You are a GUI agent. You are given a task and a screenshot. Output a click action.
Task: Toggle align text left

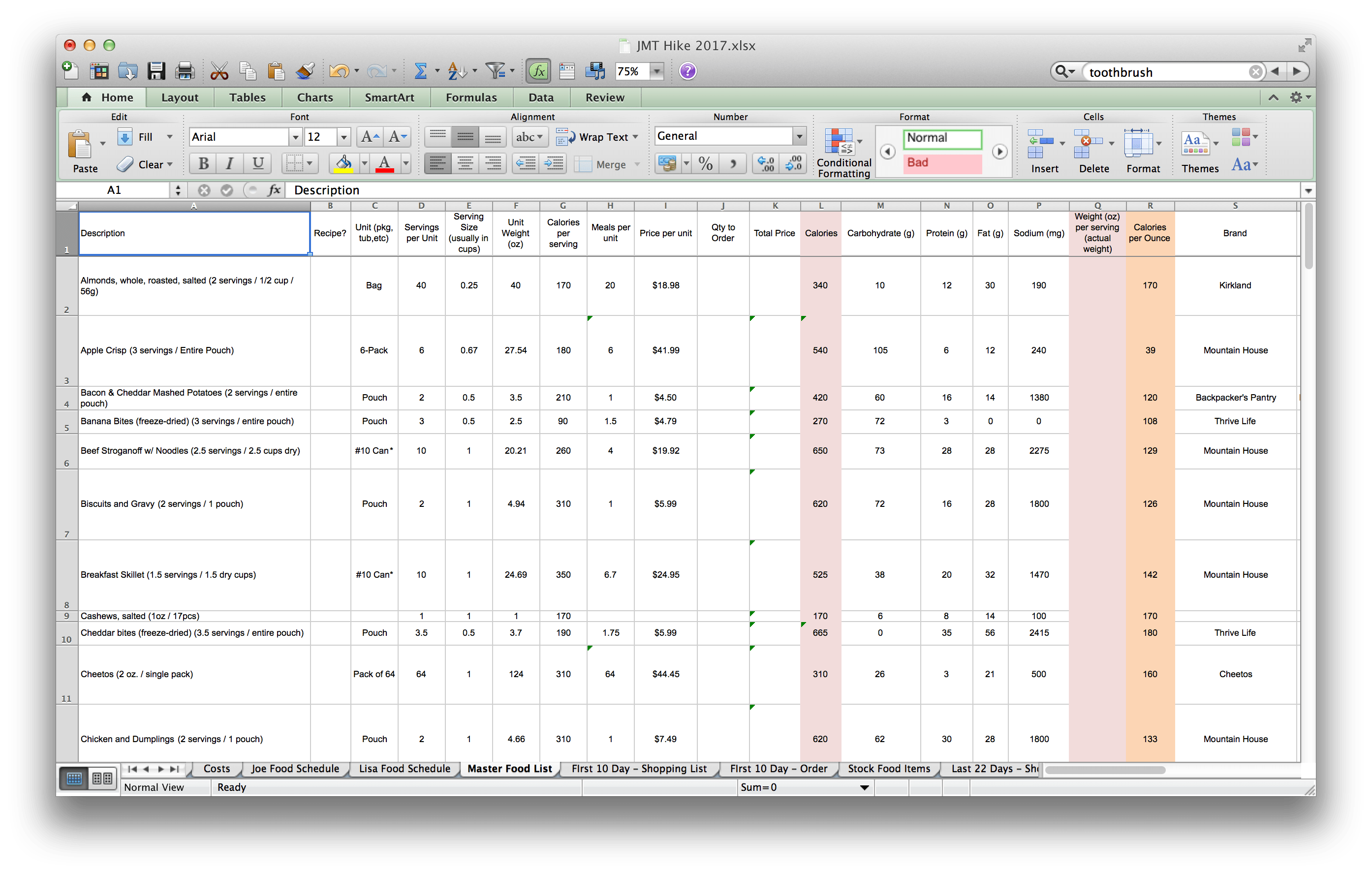pos(437,164)
